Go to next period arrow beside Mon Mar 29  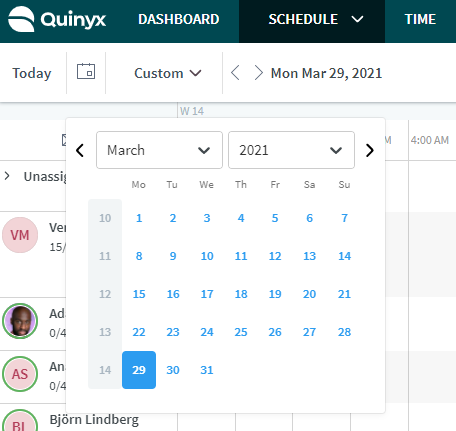point(258,73)
